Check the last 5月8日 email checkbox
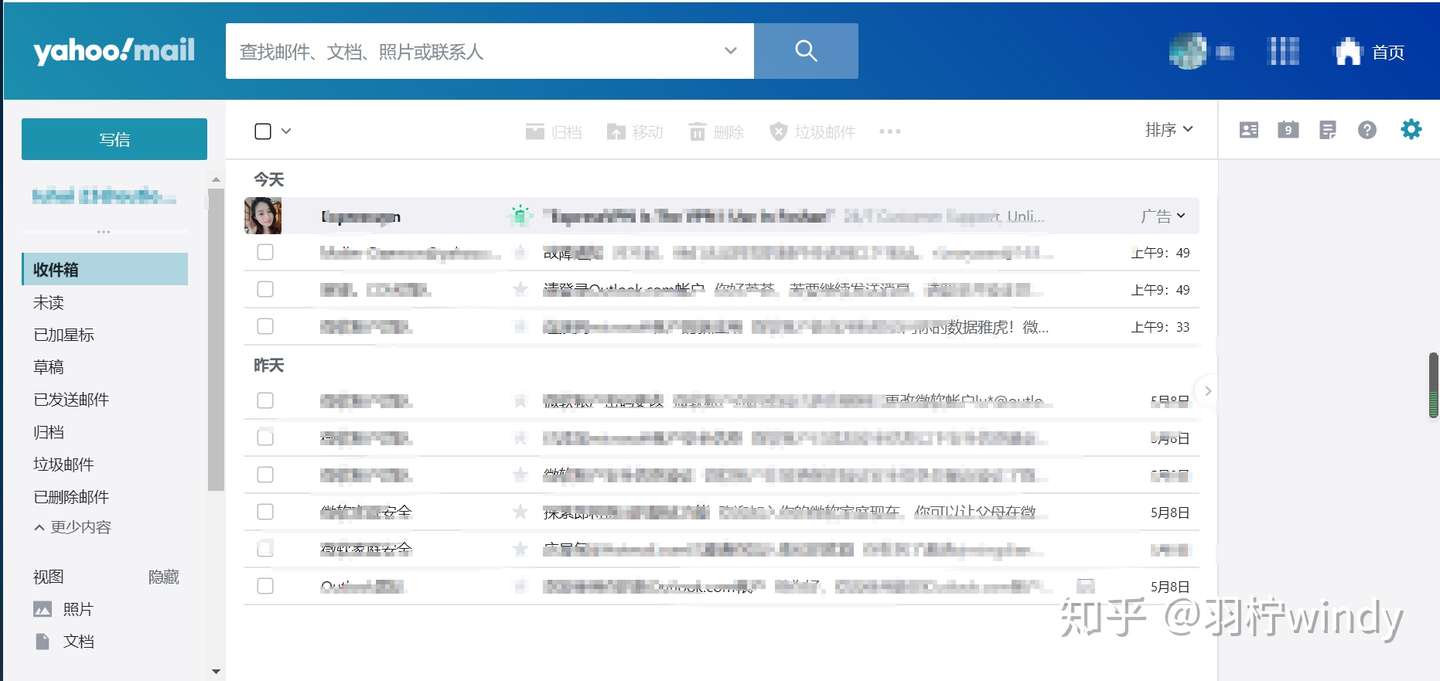Image resolution: width=1440 pixels, height=681 pixels. pos(265,585)
